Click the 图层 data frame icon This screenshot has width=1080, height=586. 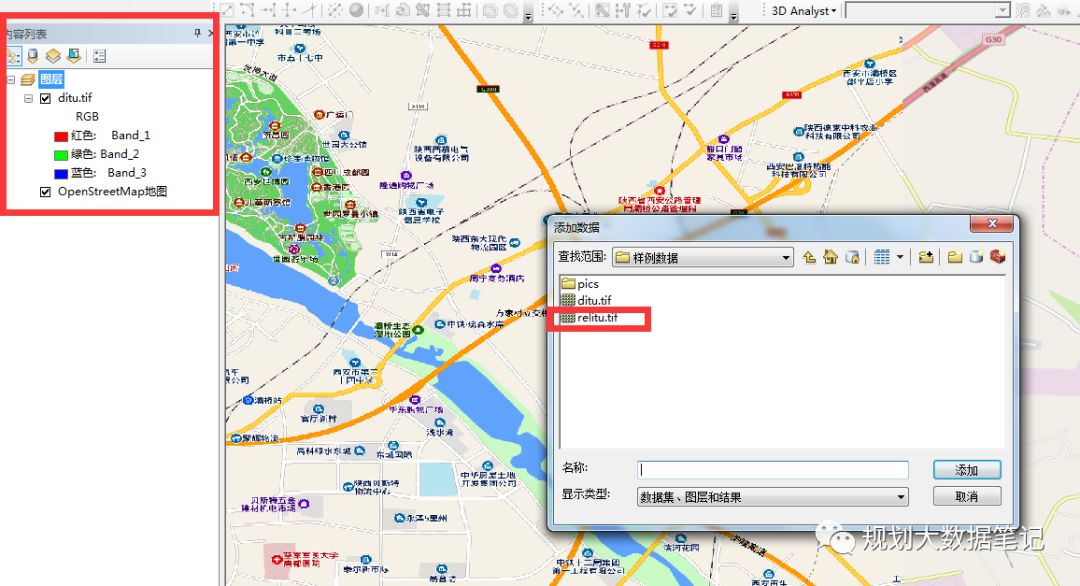pos(28,79)
